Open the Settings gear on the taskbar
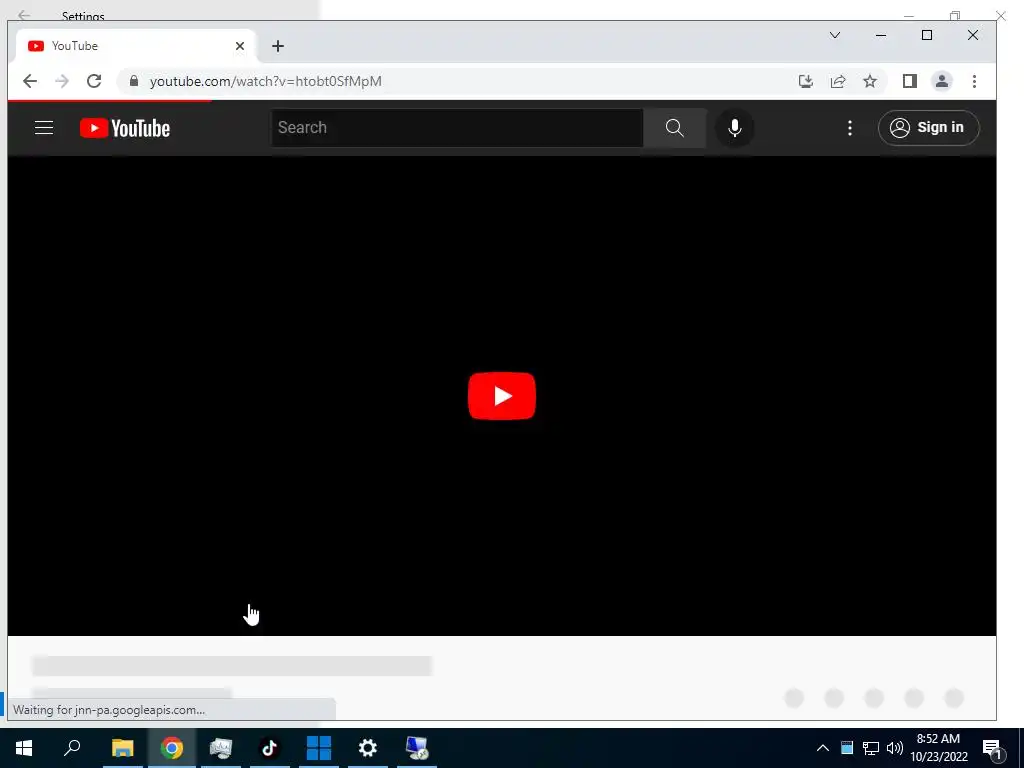The width and height of the screenshot is (1024, 768). (x=368, y=748)
